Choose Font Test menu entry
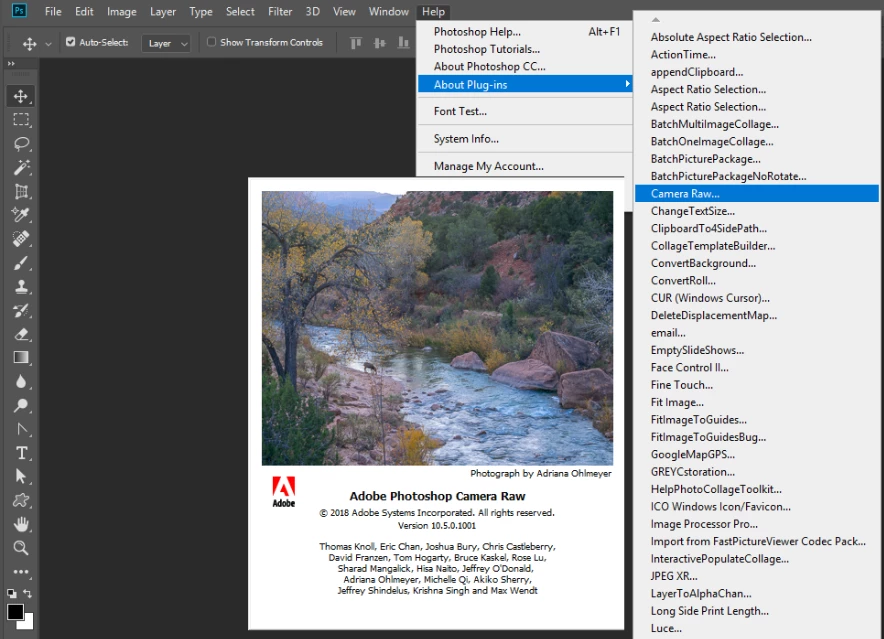This screenshot has height=639, width=884. coord(524,111)
